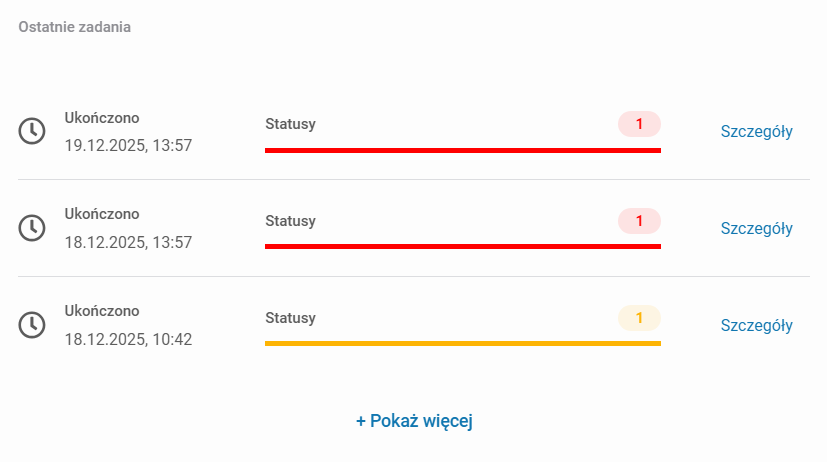827x462 pixels.
Task: Click orange badge count on 10:42 task
Action: 639,318
